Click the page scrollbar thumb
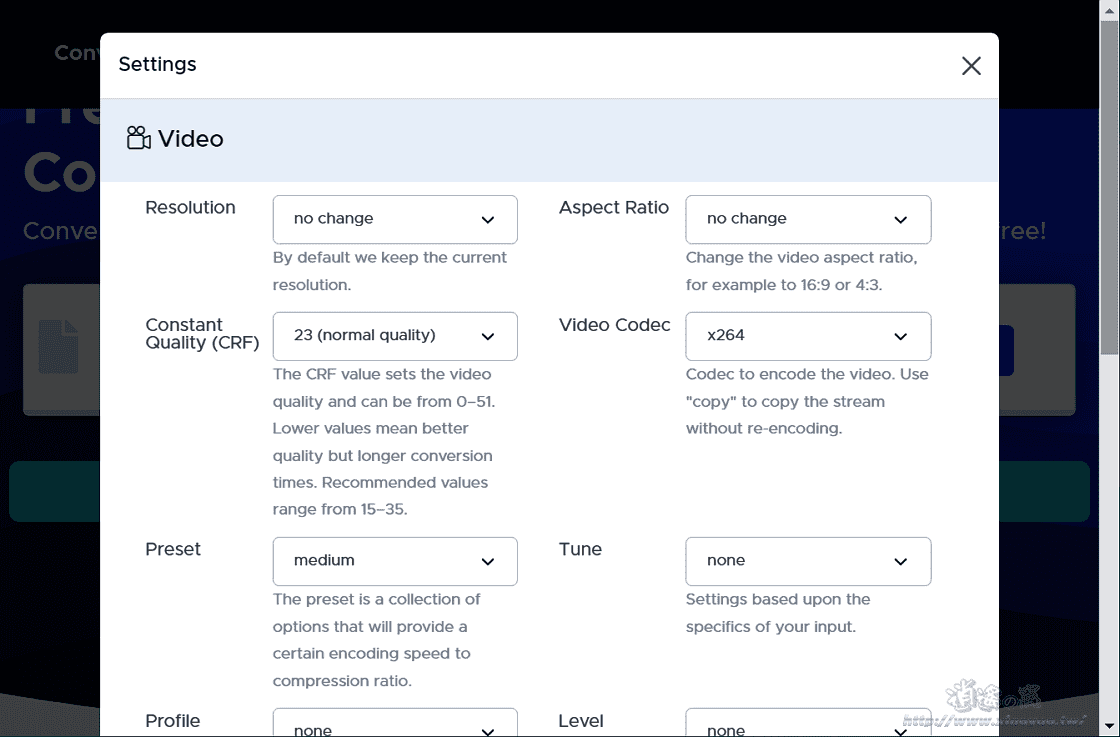1120x737 pixels. coord(1109,180)
